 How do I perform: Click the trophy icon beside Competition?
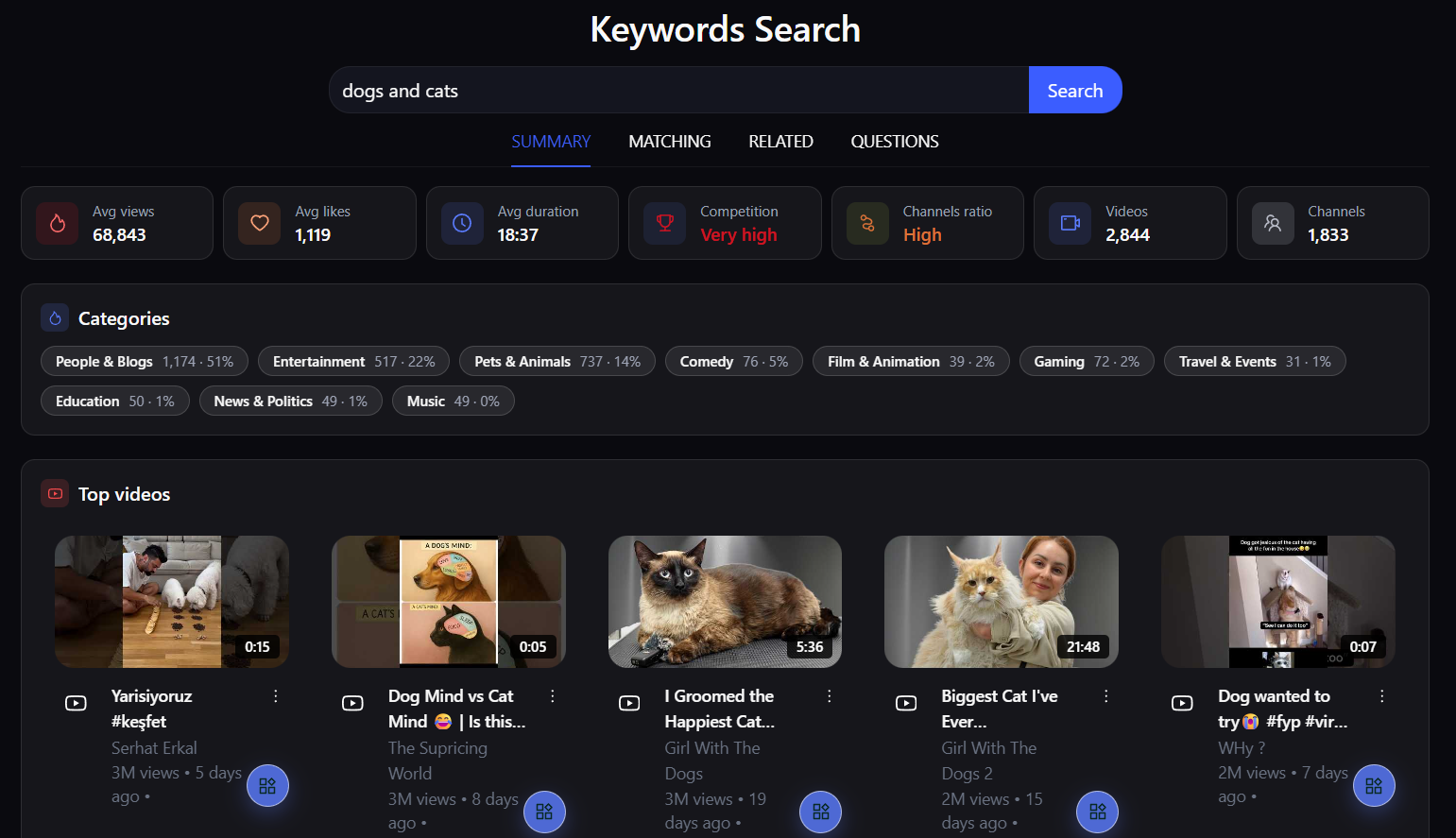[665, 223]
